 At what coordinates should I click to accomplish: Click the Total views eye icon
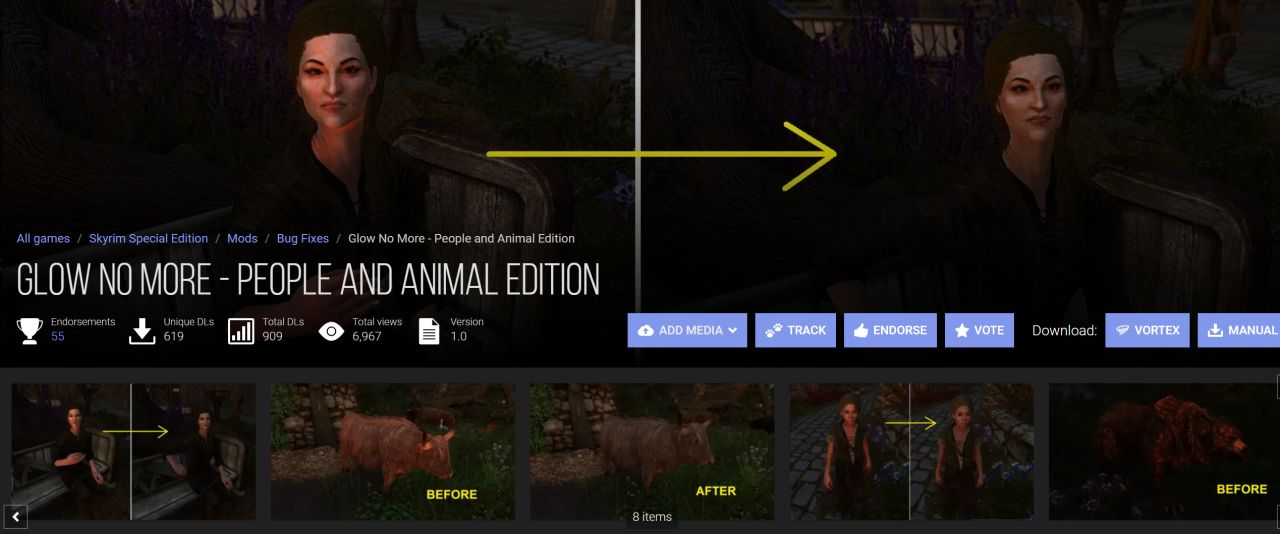tap(331, 330)
